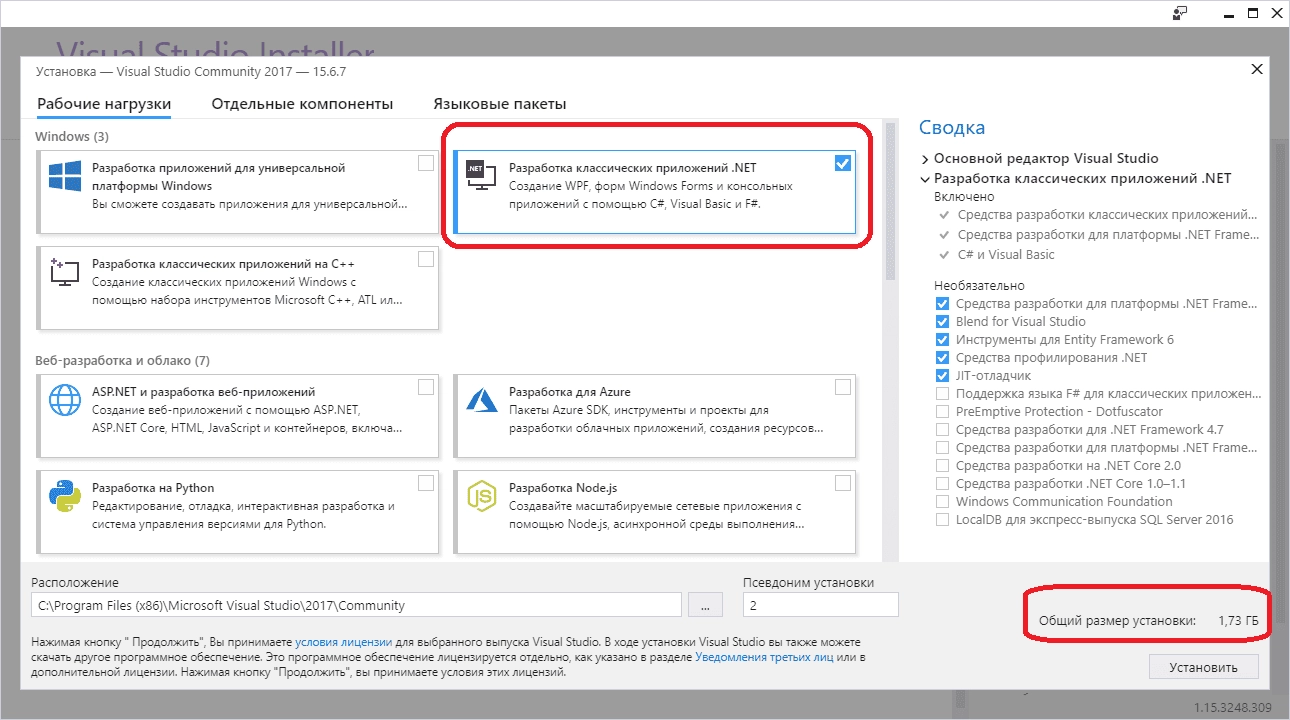Image resolution: width=1290 pixels, height=720 pixels.
Task: Check .NET Framework 4.7 development tools
Action: [942, 430]
